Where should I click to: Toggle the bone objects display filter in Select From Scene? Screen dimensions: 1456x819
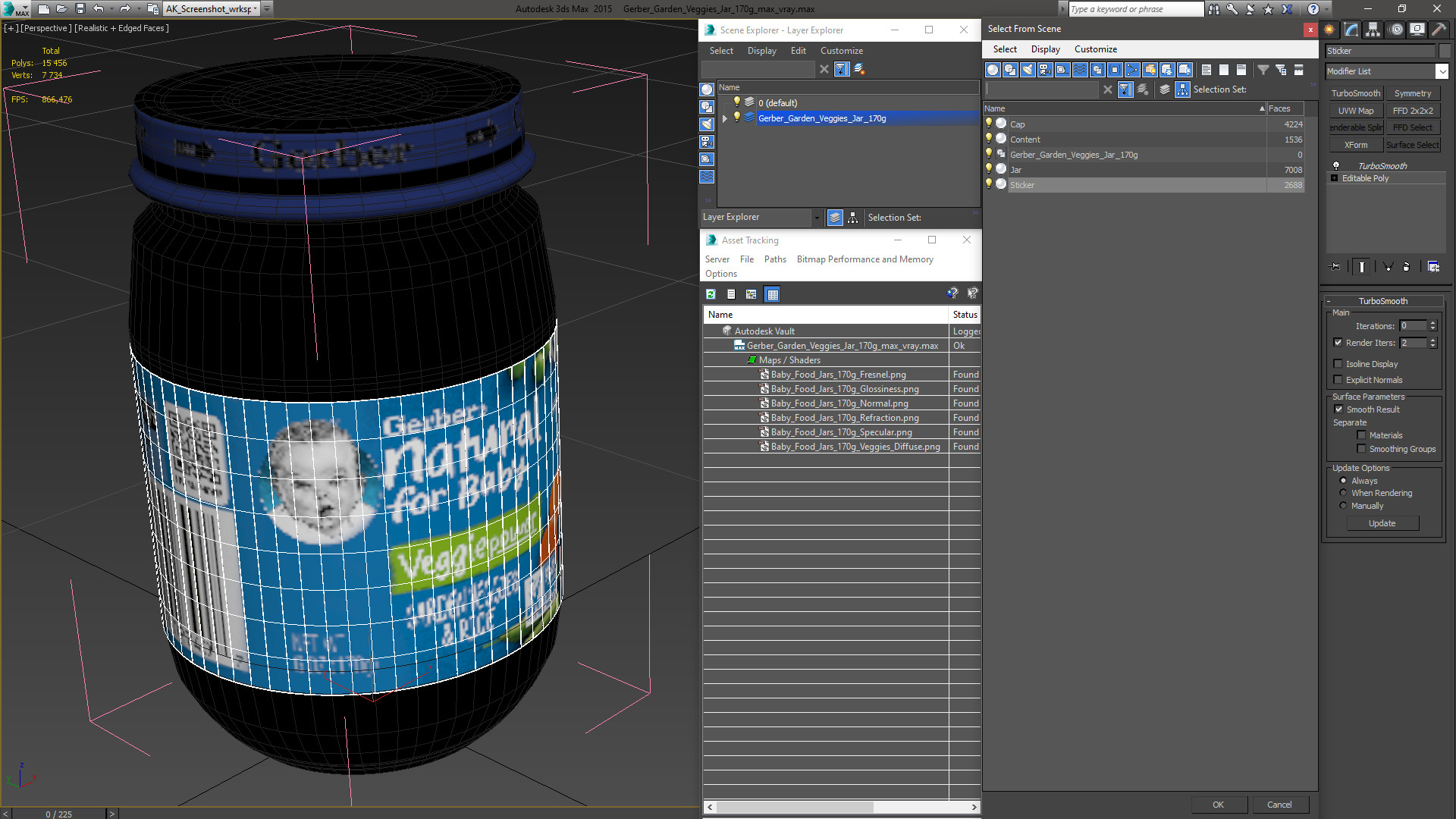coord(1132,70)
